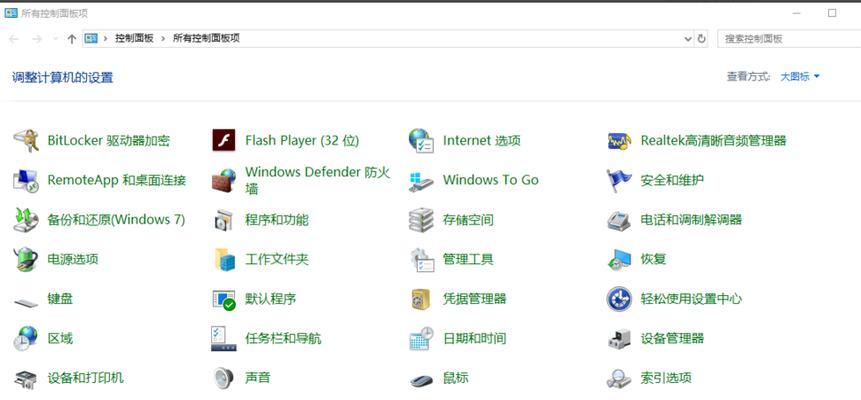Open the 设备和打印机 printer icon
The height and width of the screenshot is (400, 861).
pos(26,379)
